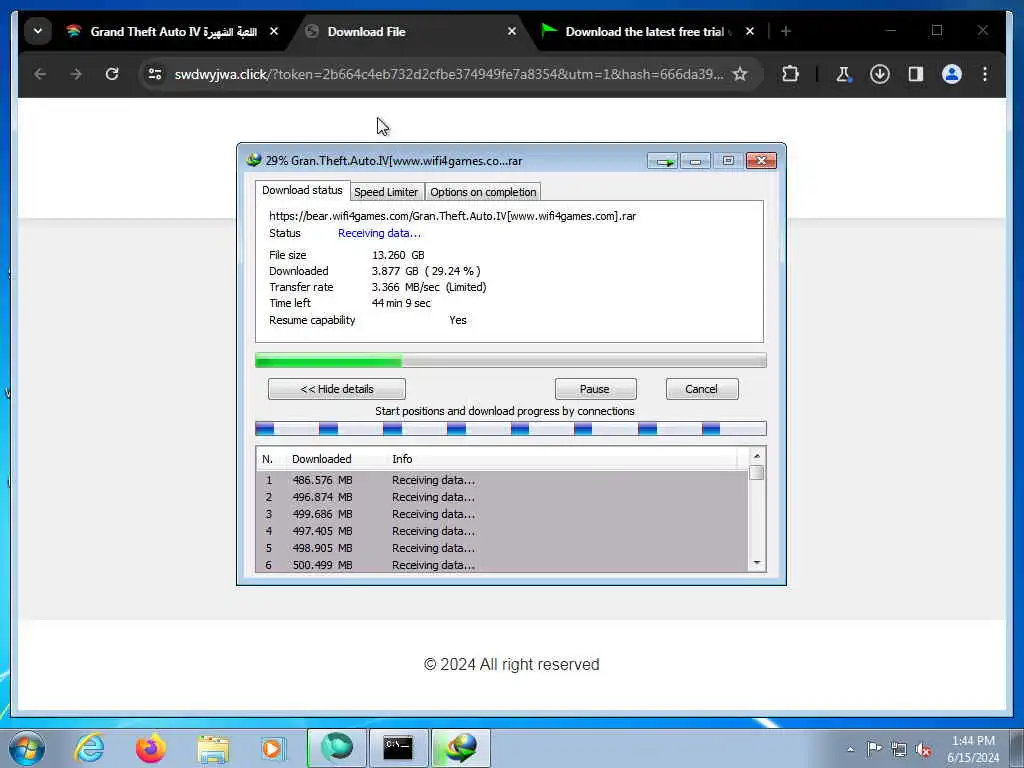Open Windows Media Player from taskbar
The height and width of the screenshot is (768, 1024).
(x=273, y=748)
